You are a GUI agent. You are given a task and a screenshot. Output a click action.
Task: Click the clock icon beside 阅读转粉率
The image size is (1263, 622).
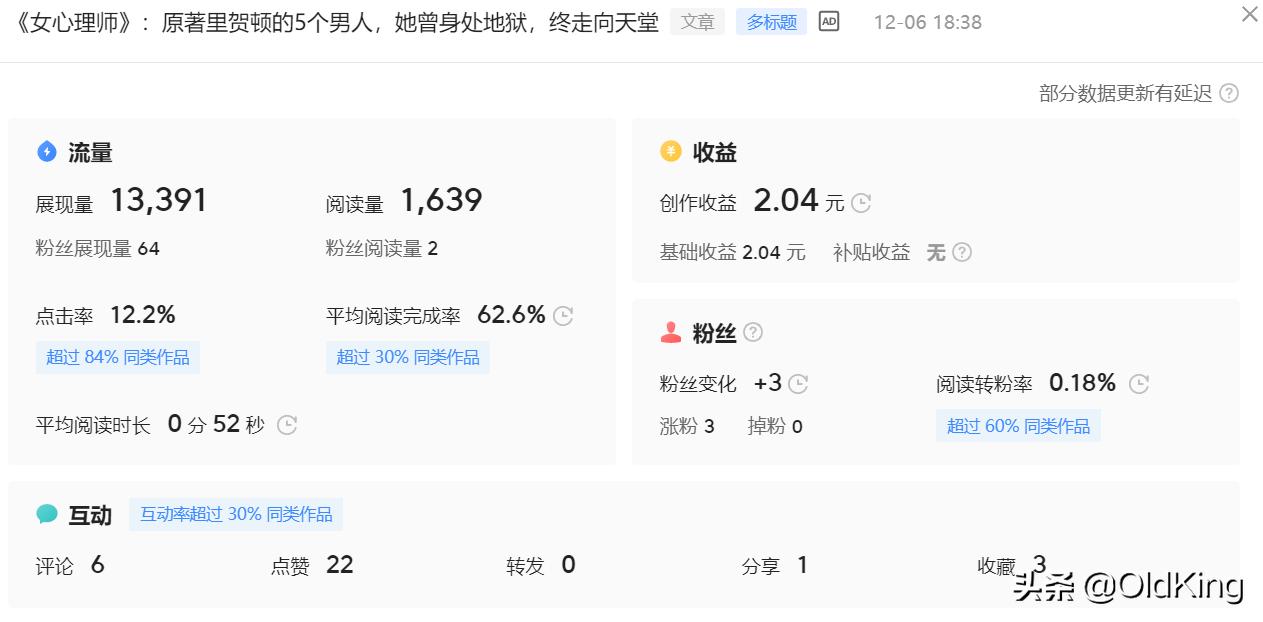pos(1141,383)
